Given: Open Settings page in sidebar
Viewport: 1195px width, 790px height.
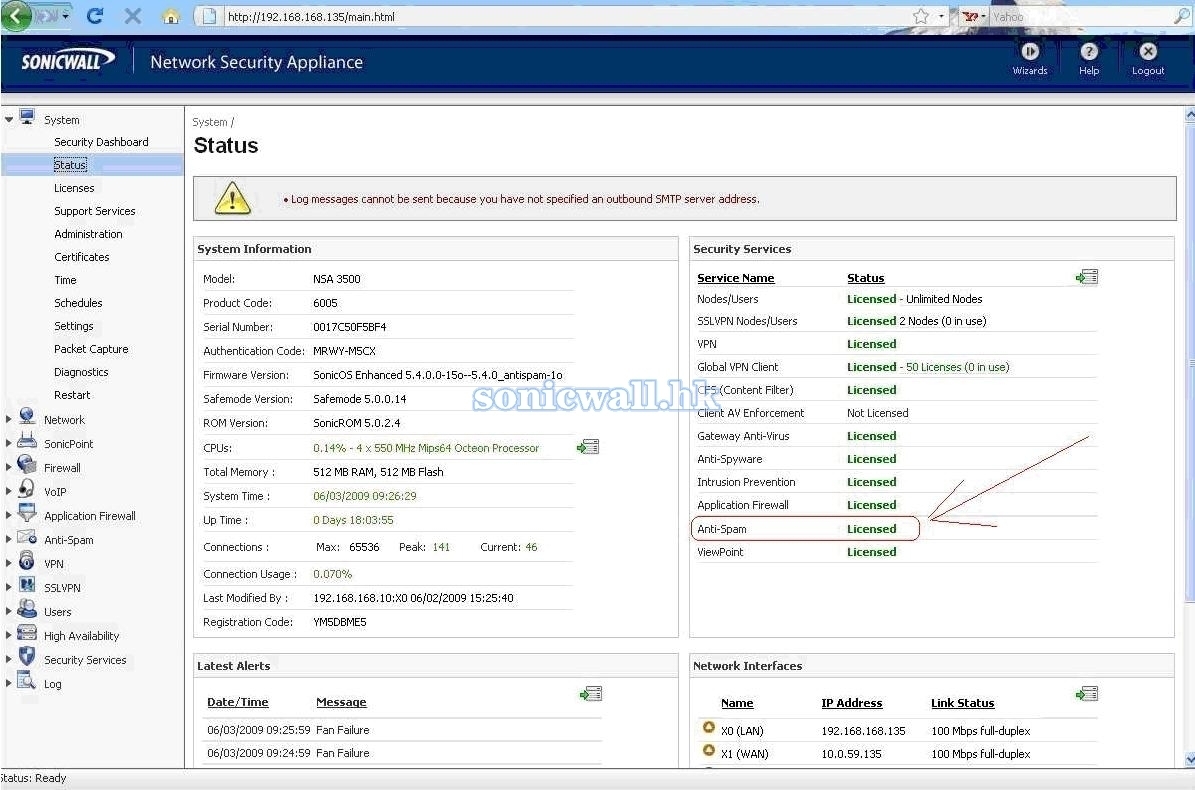Looking at the screenshot, I should click(x=74, y=326).
